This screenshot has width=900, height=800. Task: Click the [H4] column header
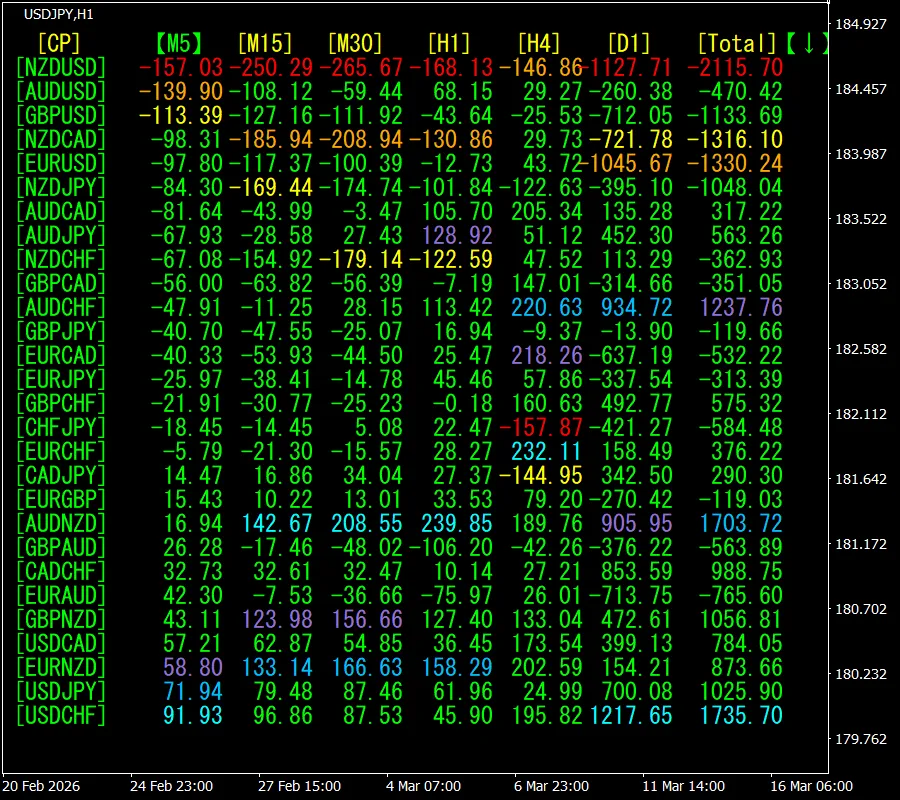click(539, 43)
